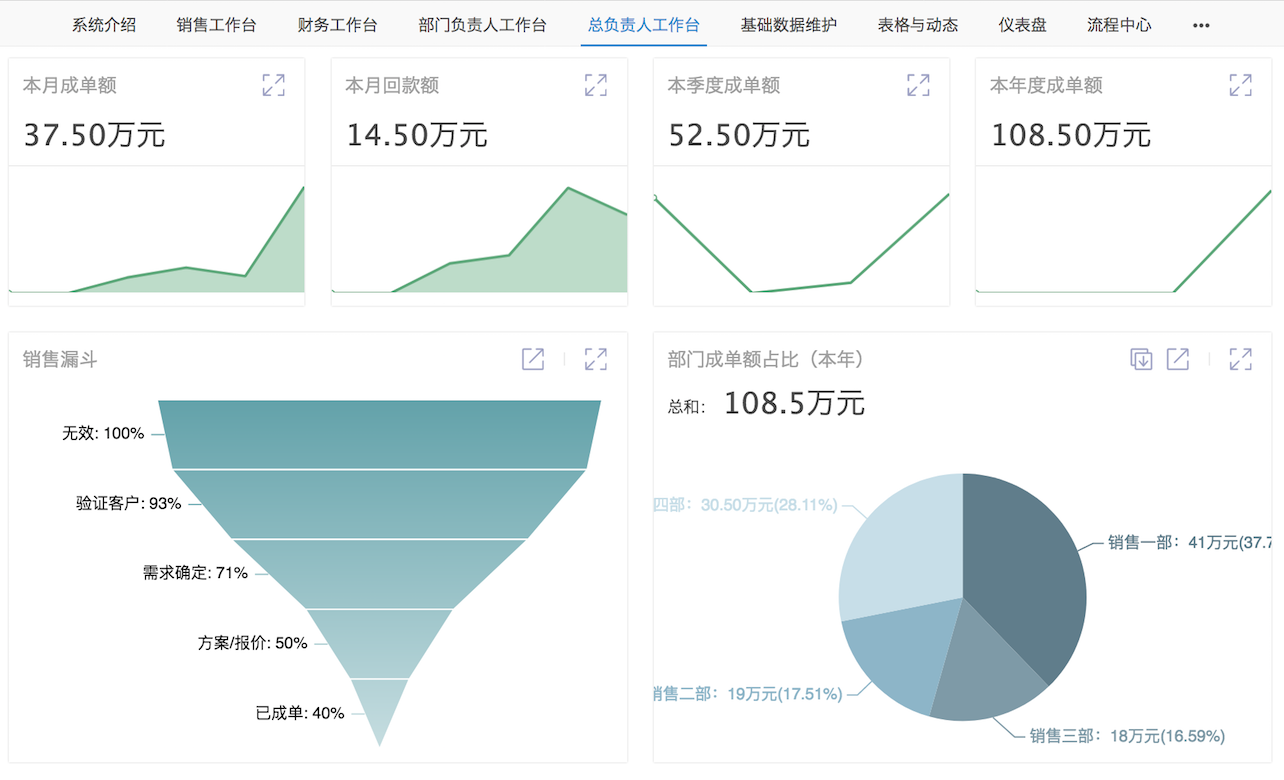Expand the 本月成单额 card to fullscreen
Image resolution: width=1284 pixels, height=780 pixels.
pos(273,85)
